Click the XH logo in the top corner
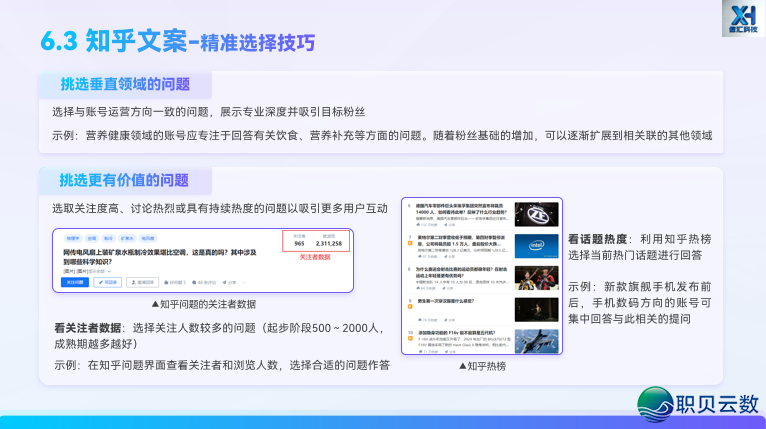This screenshot has width=766, height=429. click(x=743, y=18)
